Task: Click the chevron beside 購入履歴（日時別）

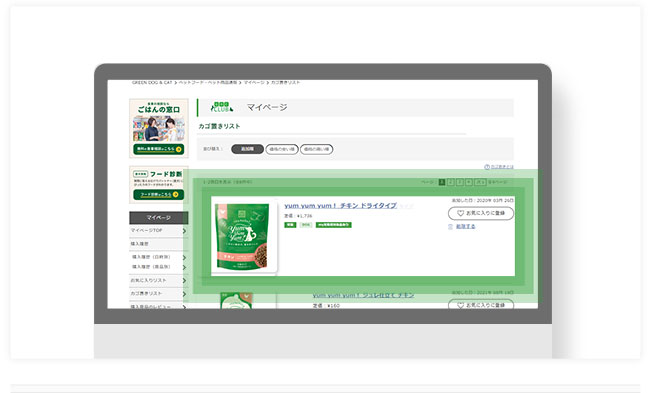Action: coord(184,257)
